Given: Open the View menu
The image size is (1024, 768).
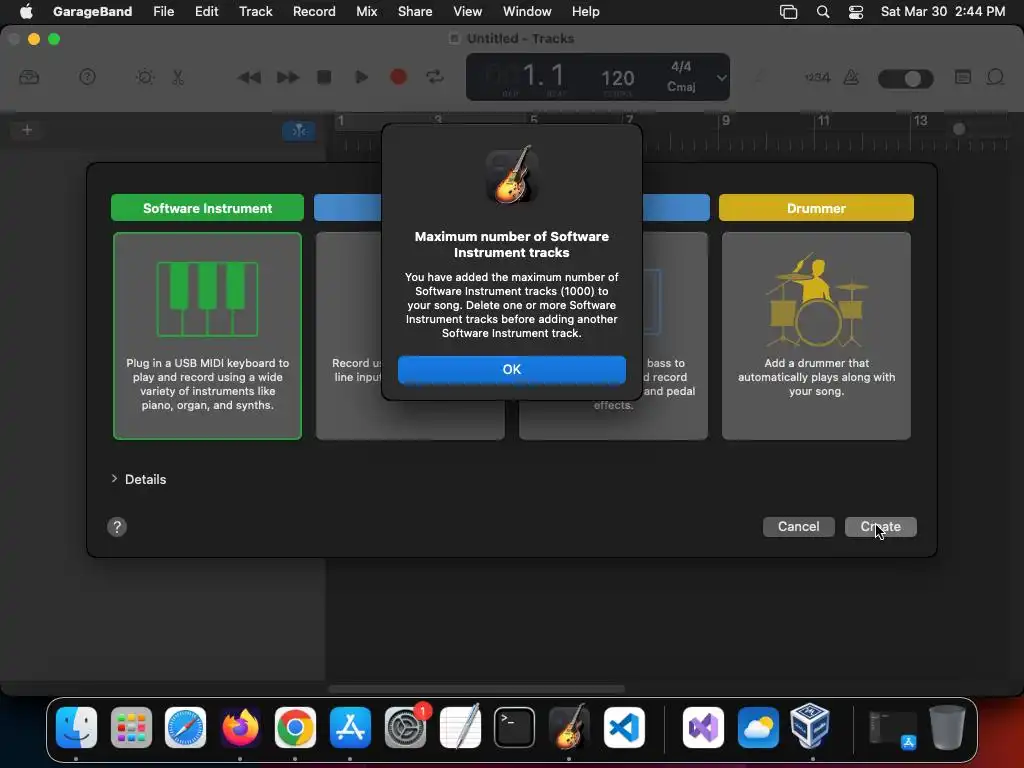Looking at the screenshot, I should 468,11.
